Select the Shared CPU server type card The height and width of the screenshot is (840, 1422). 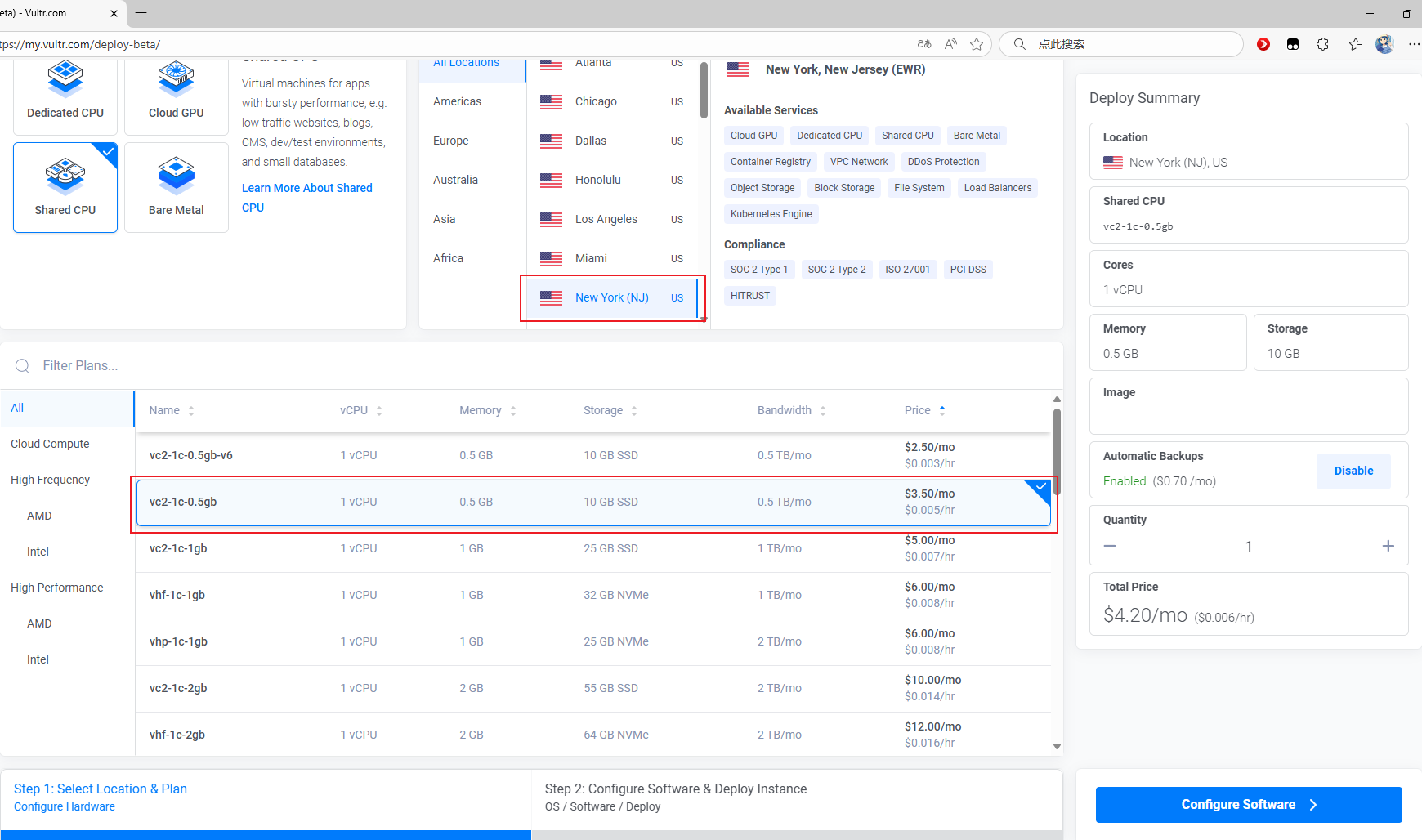click(65, 187)
